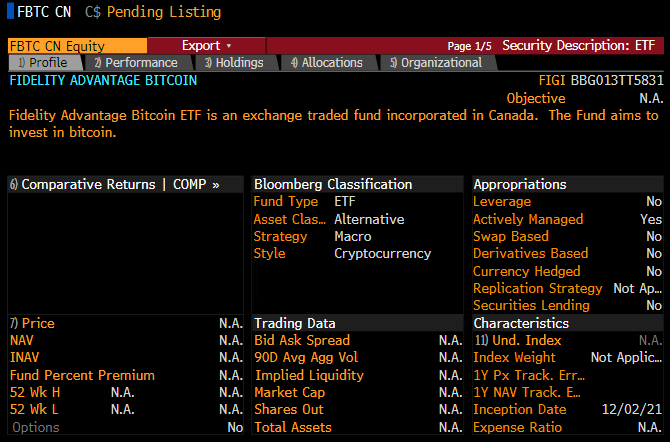Click the Swap Based label
670x442 pixels.
(x=511, y=236)
